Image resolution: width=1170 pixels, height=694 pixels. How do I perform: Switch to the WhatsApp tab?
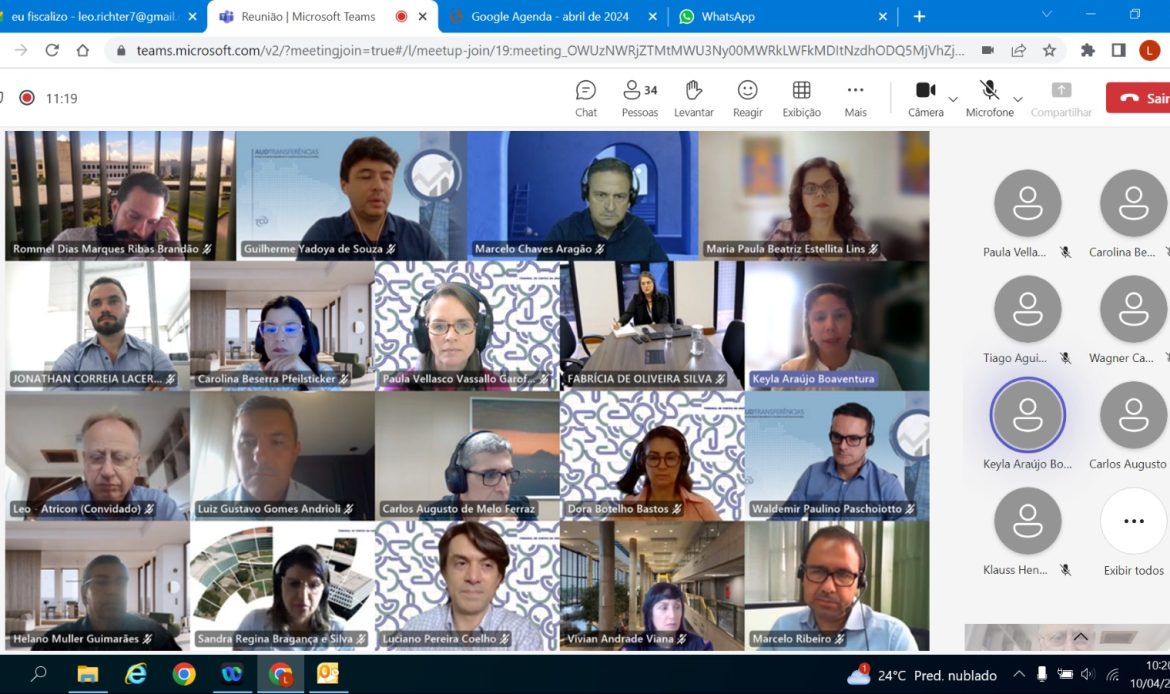[781, 16]
